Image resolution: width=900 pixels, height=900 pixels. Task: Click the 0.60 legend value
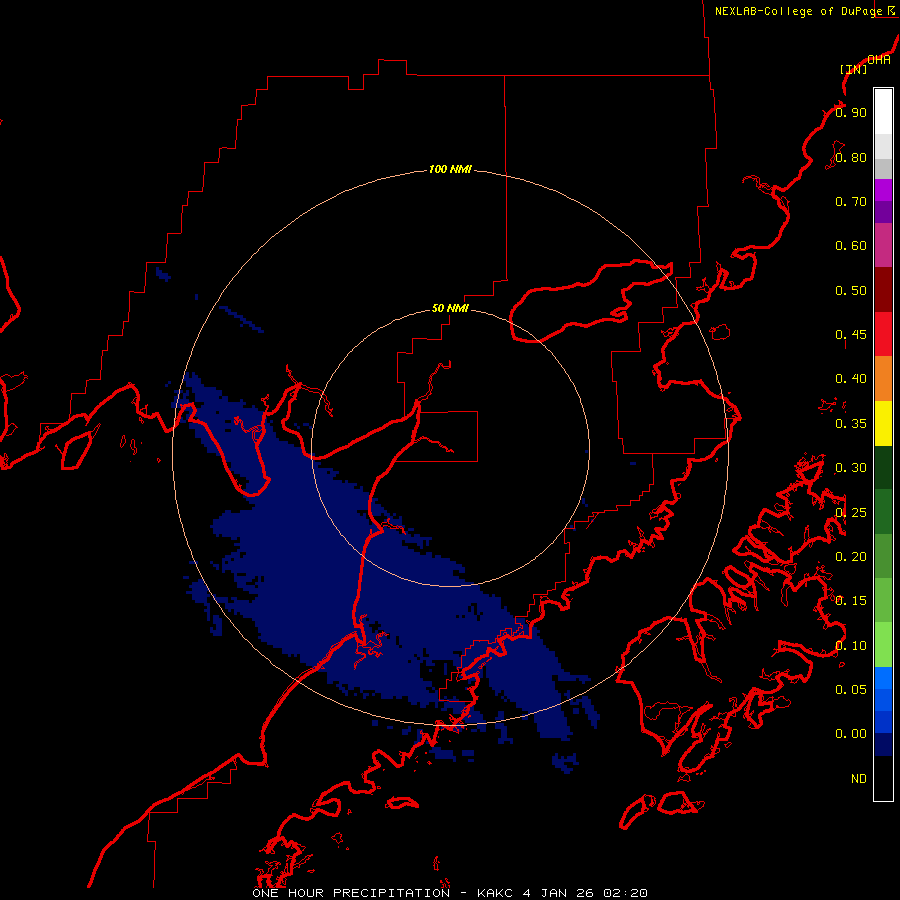(x=851, y=246)
